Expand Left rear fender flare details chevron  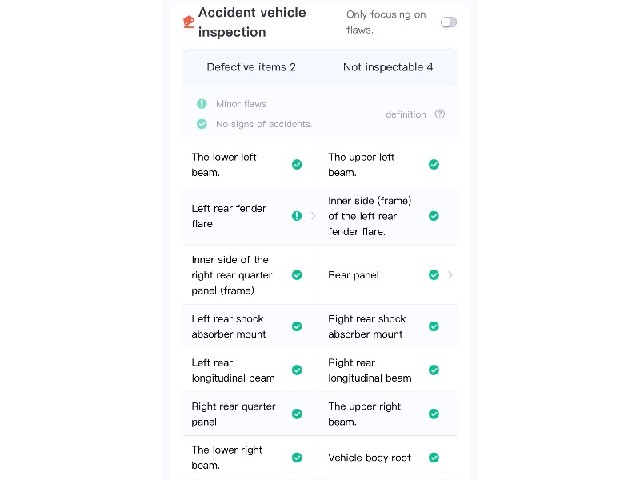[x=313, y=216]
